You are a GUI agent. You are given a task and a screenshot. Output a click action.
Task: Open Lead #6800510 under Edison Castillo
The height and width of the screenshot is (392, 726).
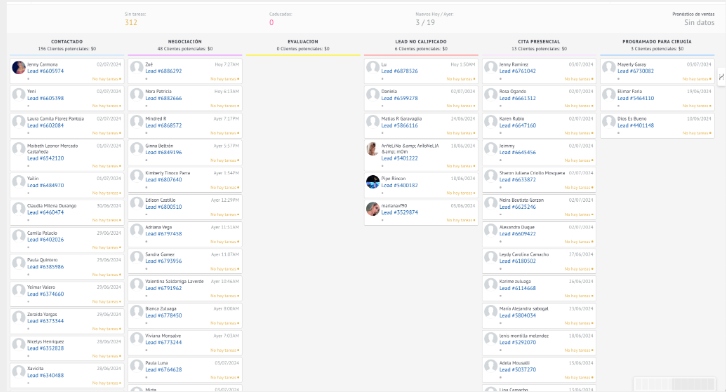click(163, 207)
